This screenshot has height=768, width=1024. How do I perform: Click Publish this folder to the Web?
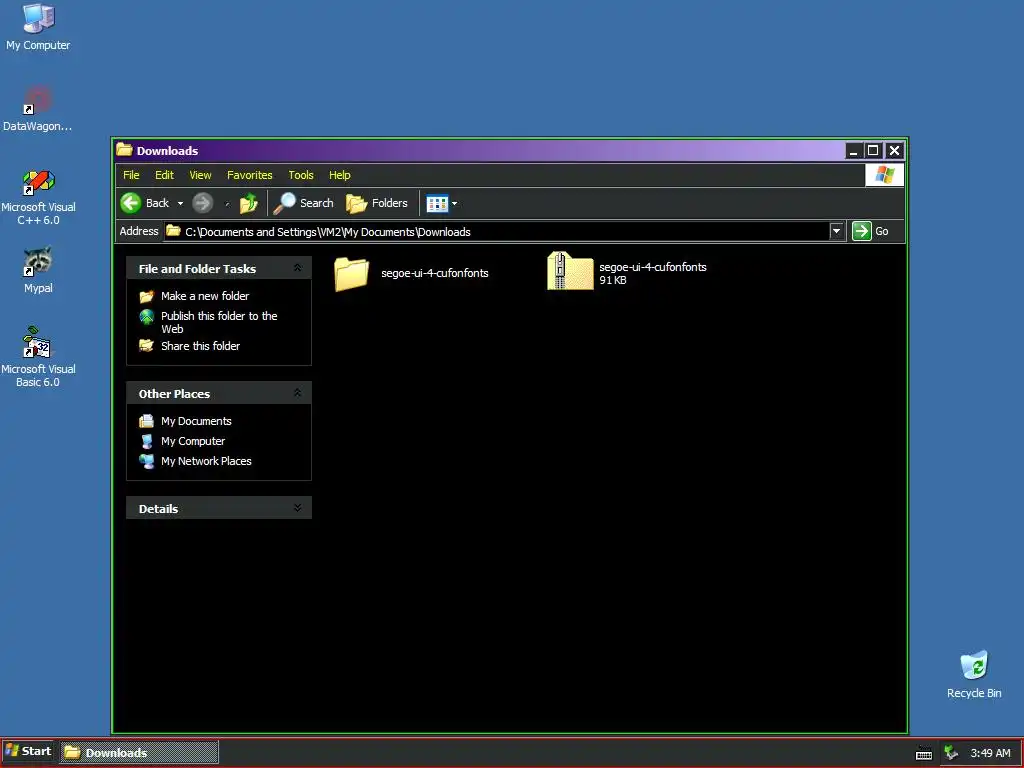[219, 322]
